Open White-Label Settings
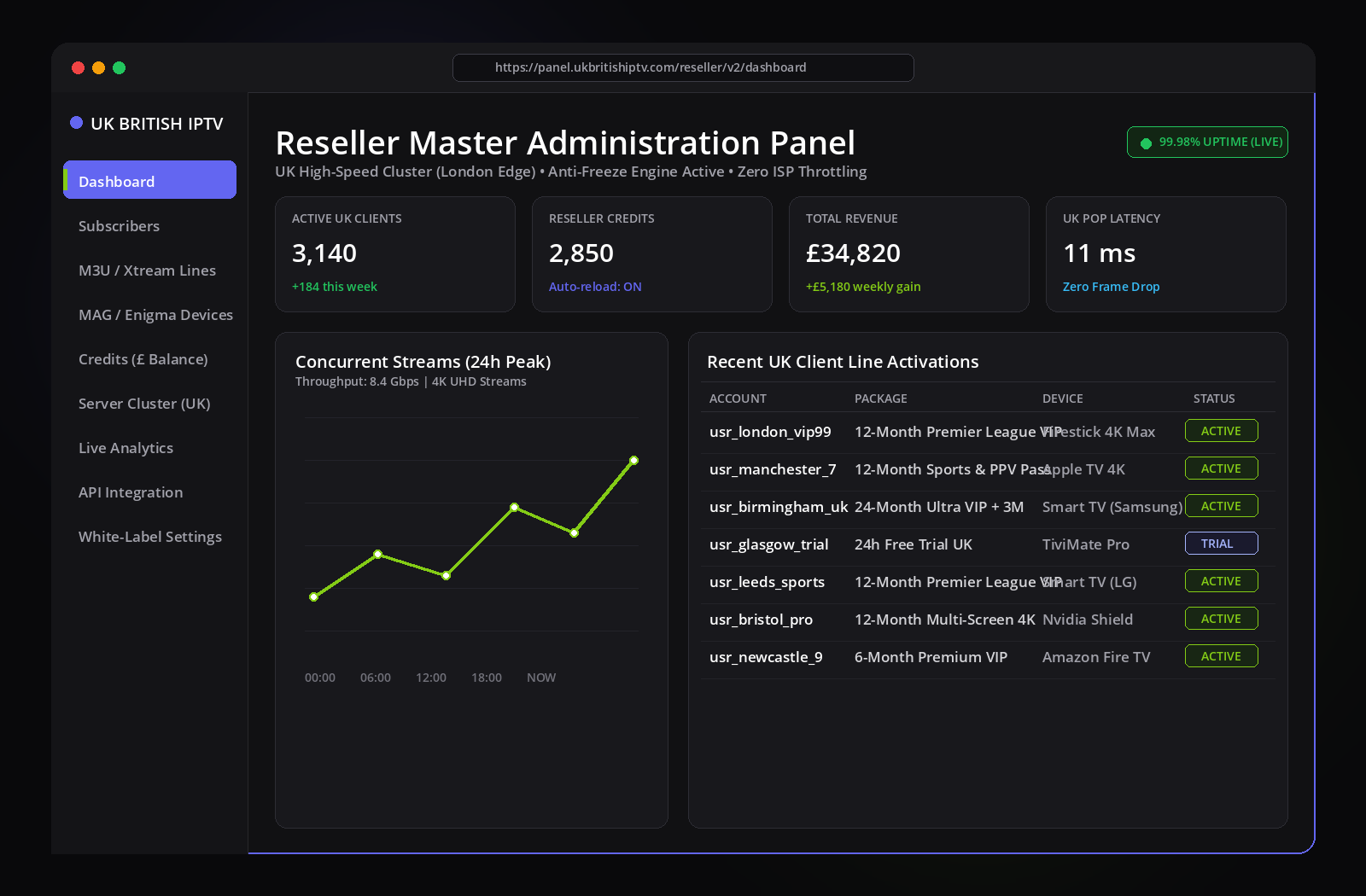This screenshot has height=896, width=1366. click(149, 537)
